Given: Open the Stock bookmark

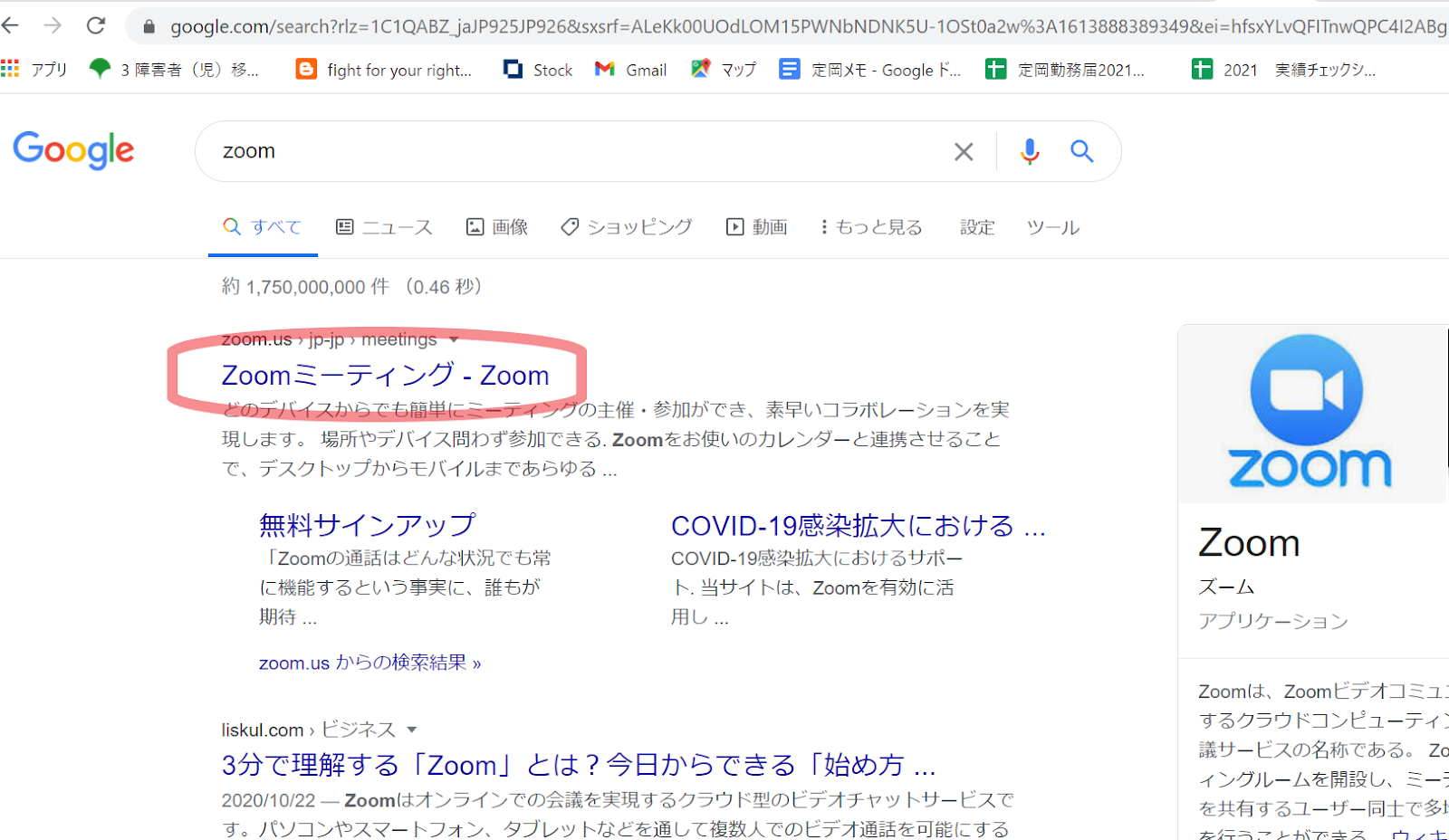Looking at the screenshot, I should [538, 70].
